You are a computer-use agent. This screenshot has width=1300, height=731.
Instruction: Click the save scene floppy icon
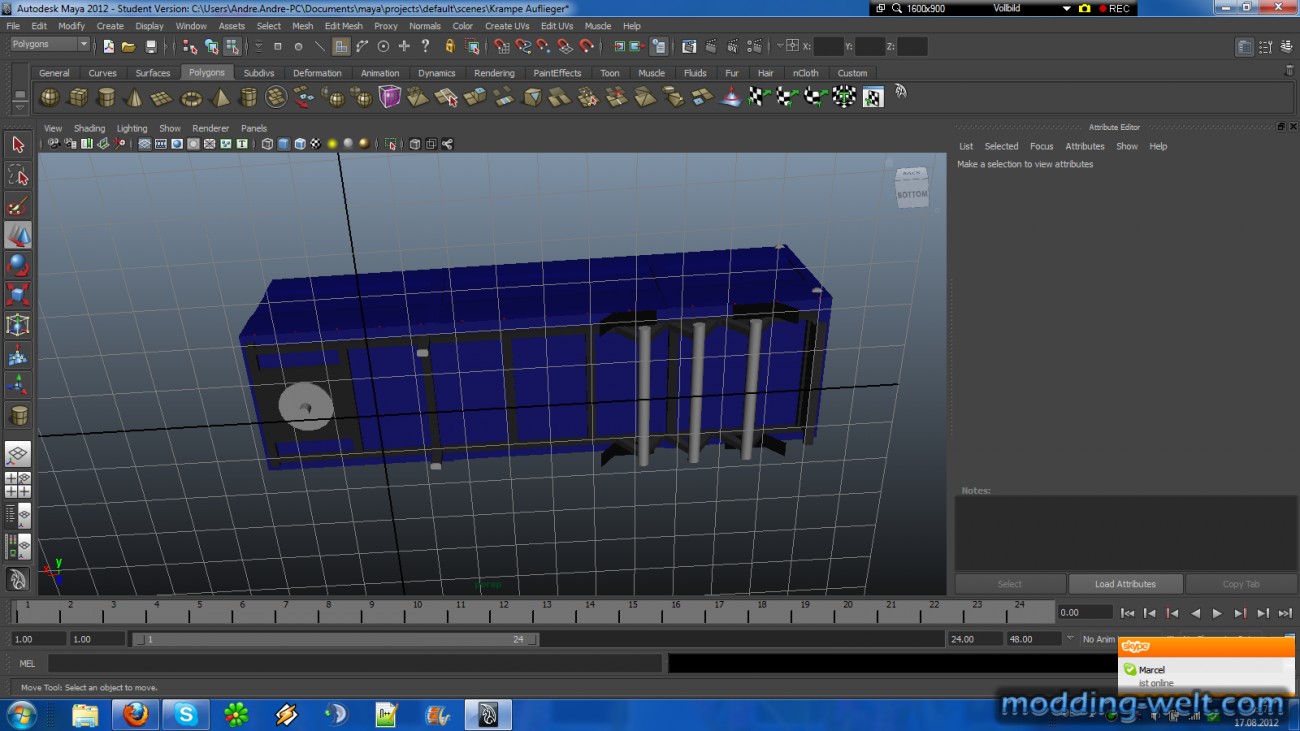(x=151, y=46)
